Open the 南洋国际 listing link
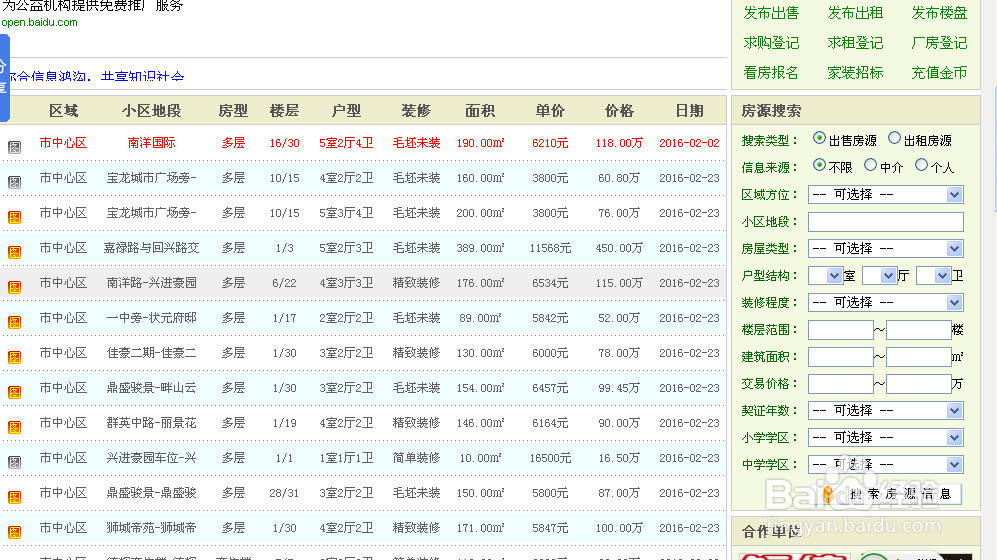The image size is (997, 560). click(x=151, y=143)
